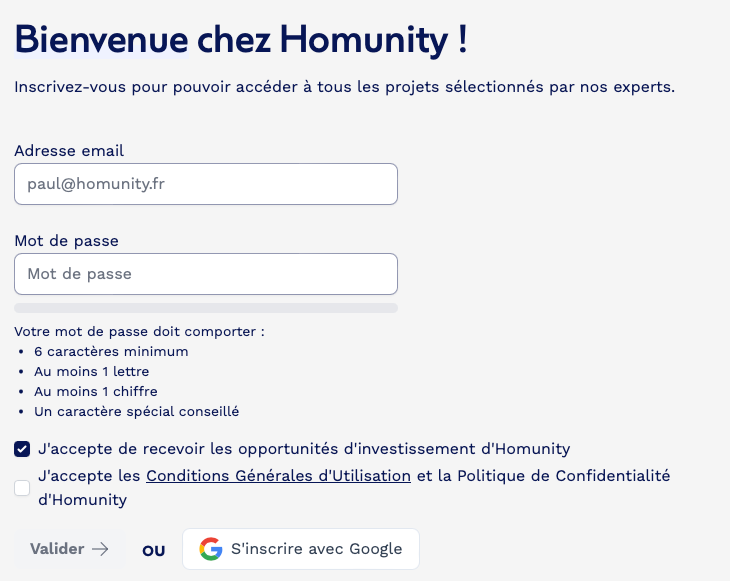Screen dimensions: 730x581
Task: Select the Bienvenue chez Homunity heading
Action: [x=241, y=40]
